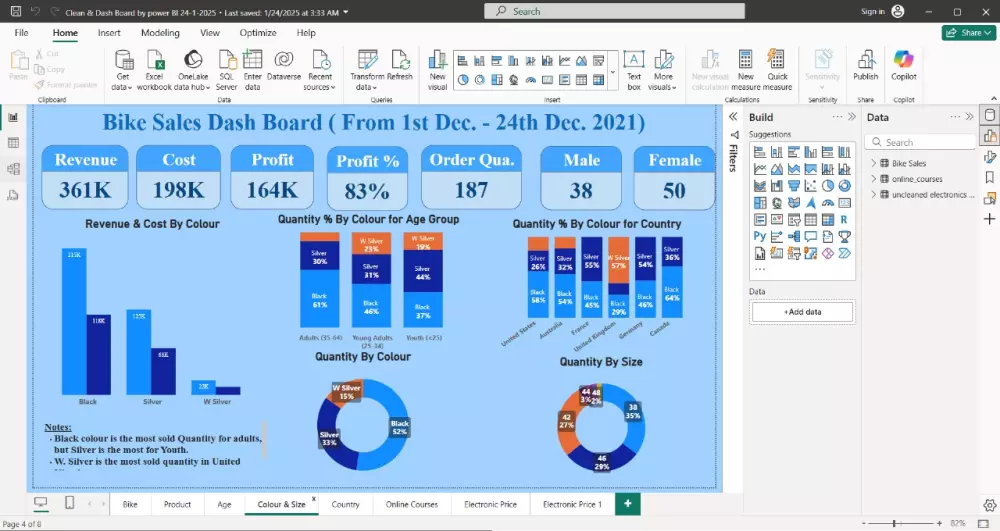
Task: Open the Get data menu
Action: 123,70
